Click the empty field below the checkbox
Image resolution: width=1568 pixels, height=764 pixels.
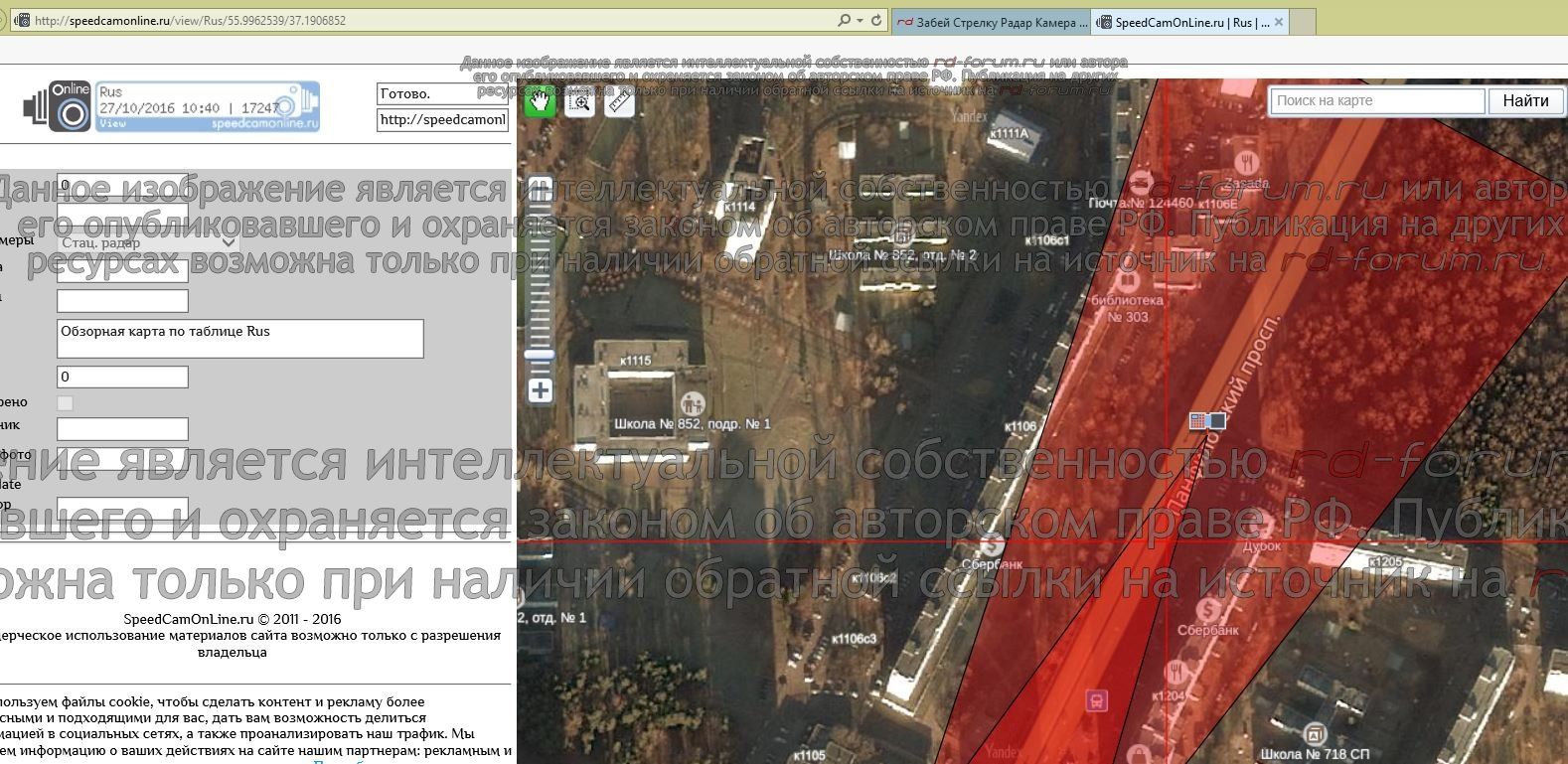click(x=122, y=429)
